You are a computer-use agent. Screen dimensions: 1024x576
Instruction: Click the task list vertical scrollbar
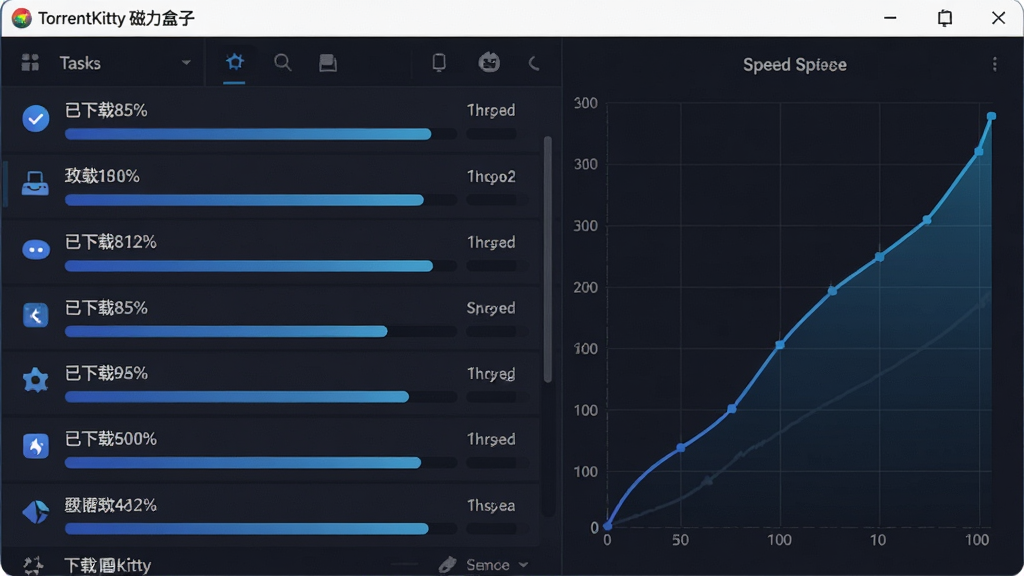pos(547,259)
